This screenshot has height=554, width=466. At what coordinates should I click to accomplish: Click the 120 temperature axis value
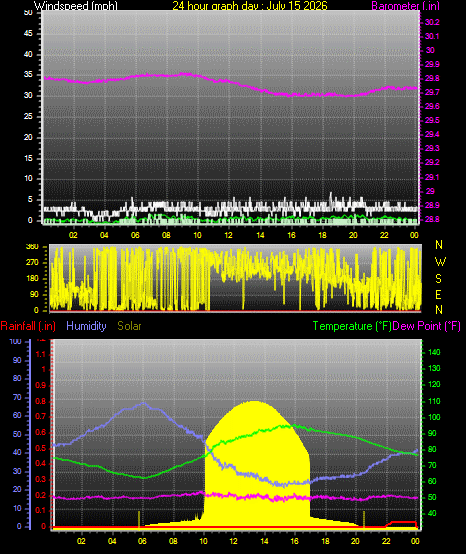434,384
